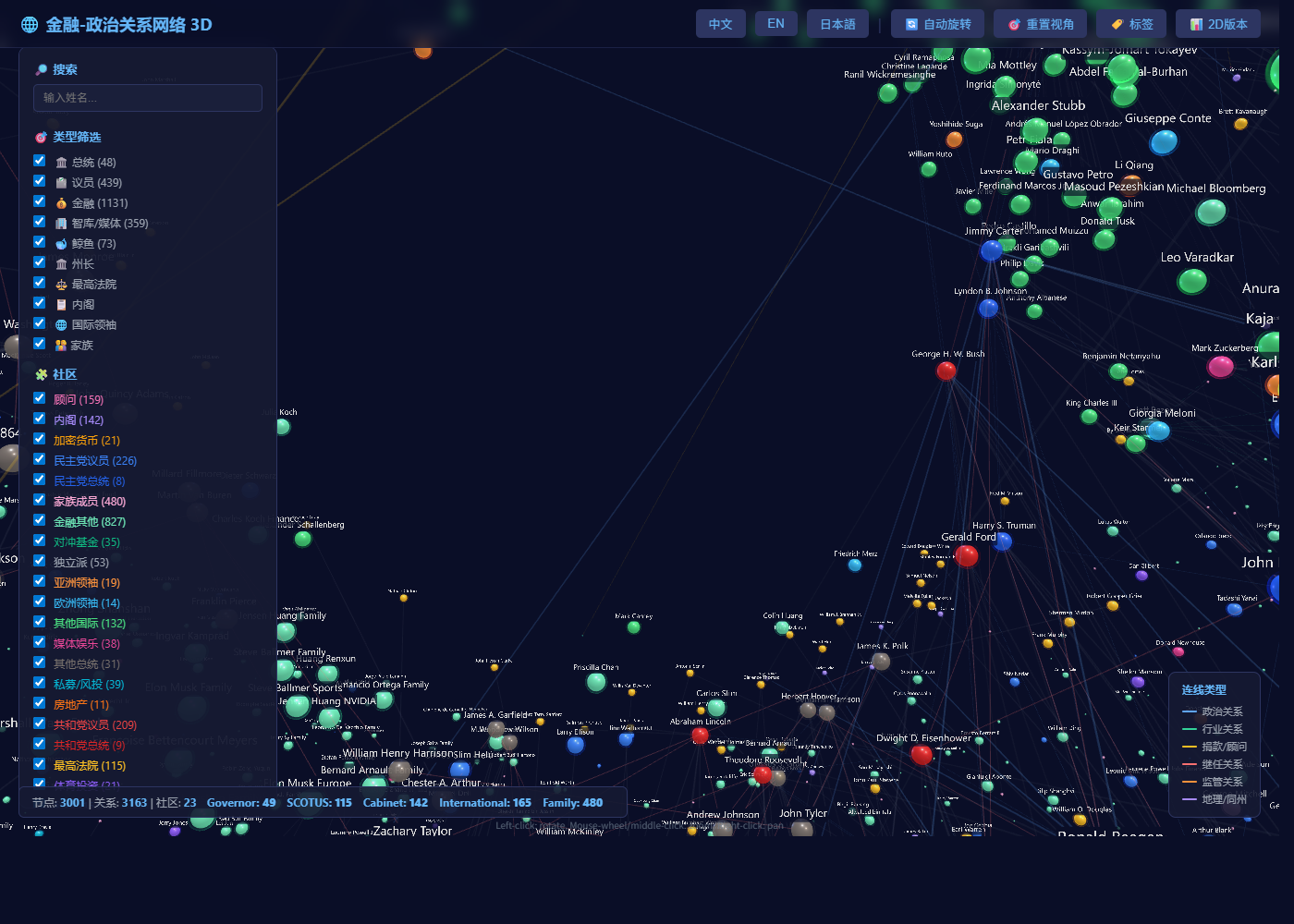Click the Alexander Stubb node label

tap(1039, 105)
